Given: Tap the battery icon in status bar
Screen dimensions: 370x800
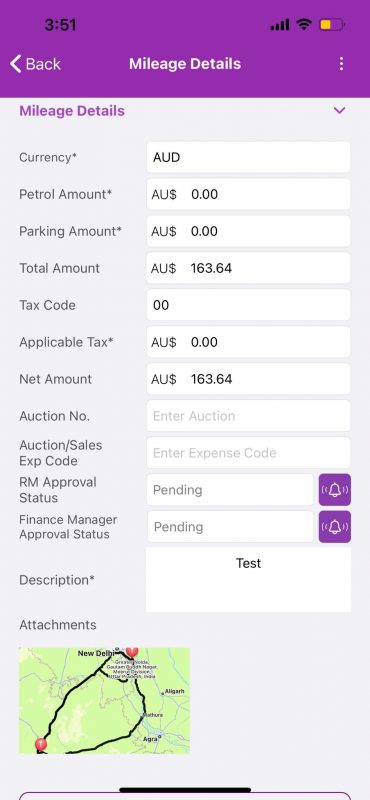Looking at the screenshot, I should (x=332, y=24).
